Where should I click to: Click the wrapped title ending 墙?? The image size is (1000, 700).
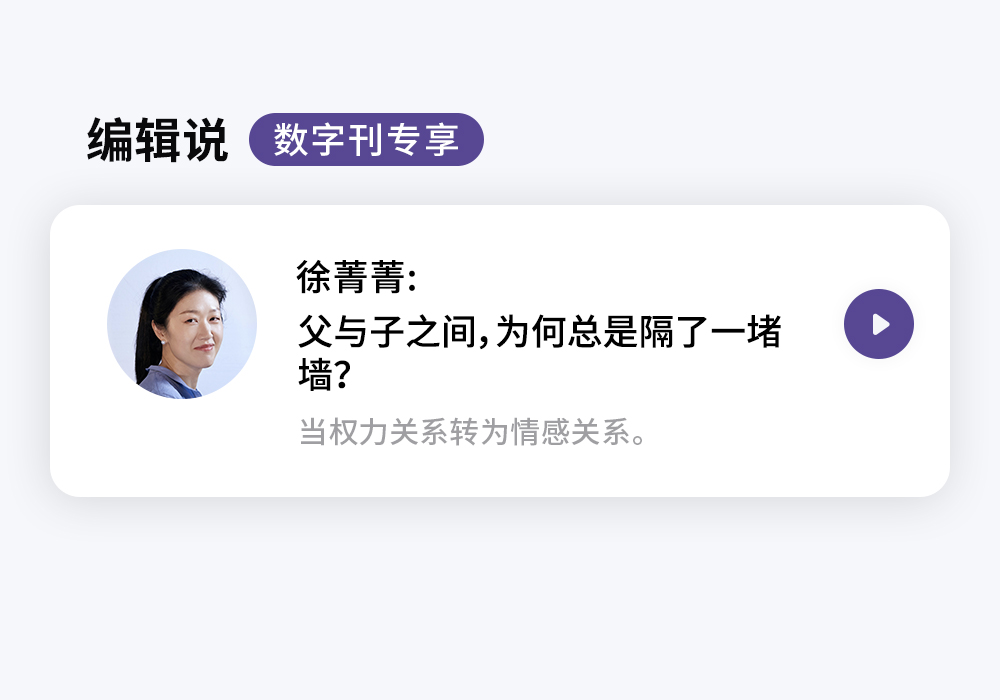[325, 374]
